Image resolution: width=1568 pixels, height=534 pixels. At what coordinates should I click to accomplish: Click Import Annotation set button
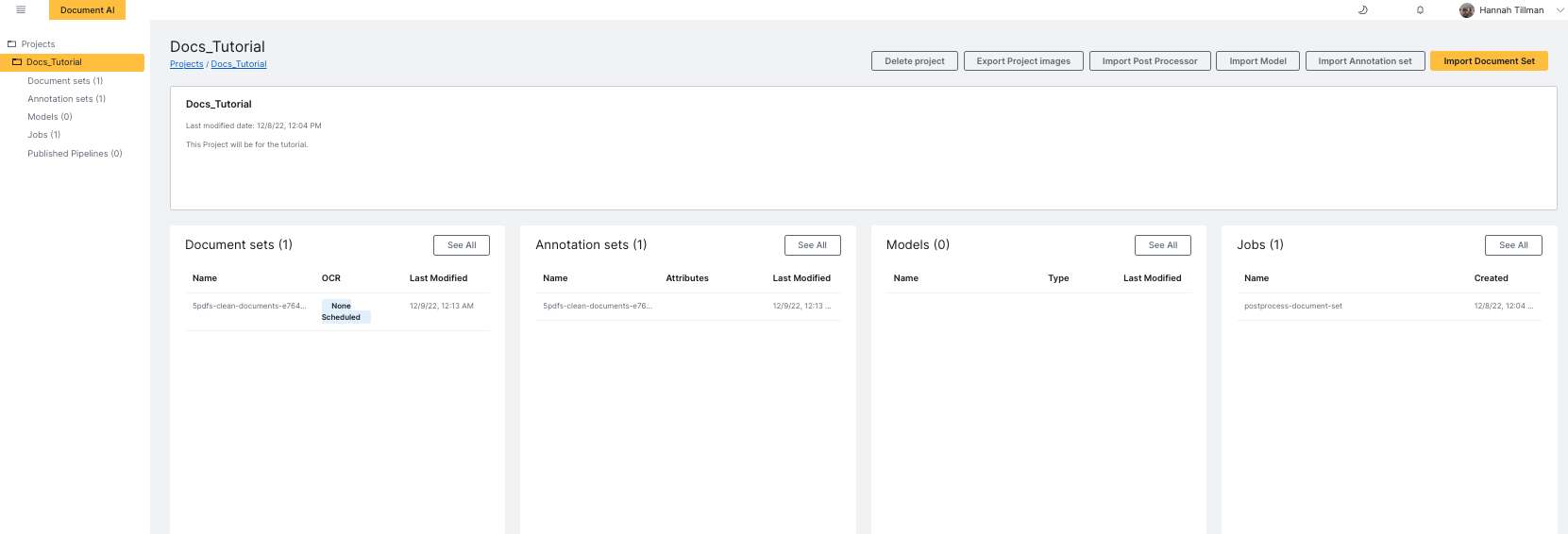tap(1365, 61)
